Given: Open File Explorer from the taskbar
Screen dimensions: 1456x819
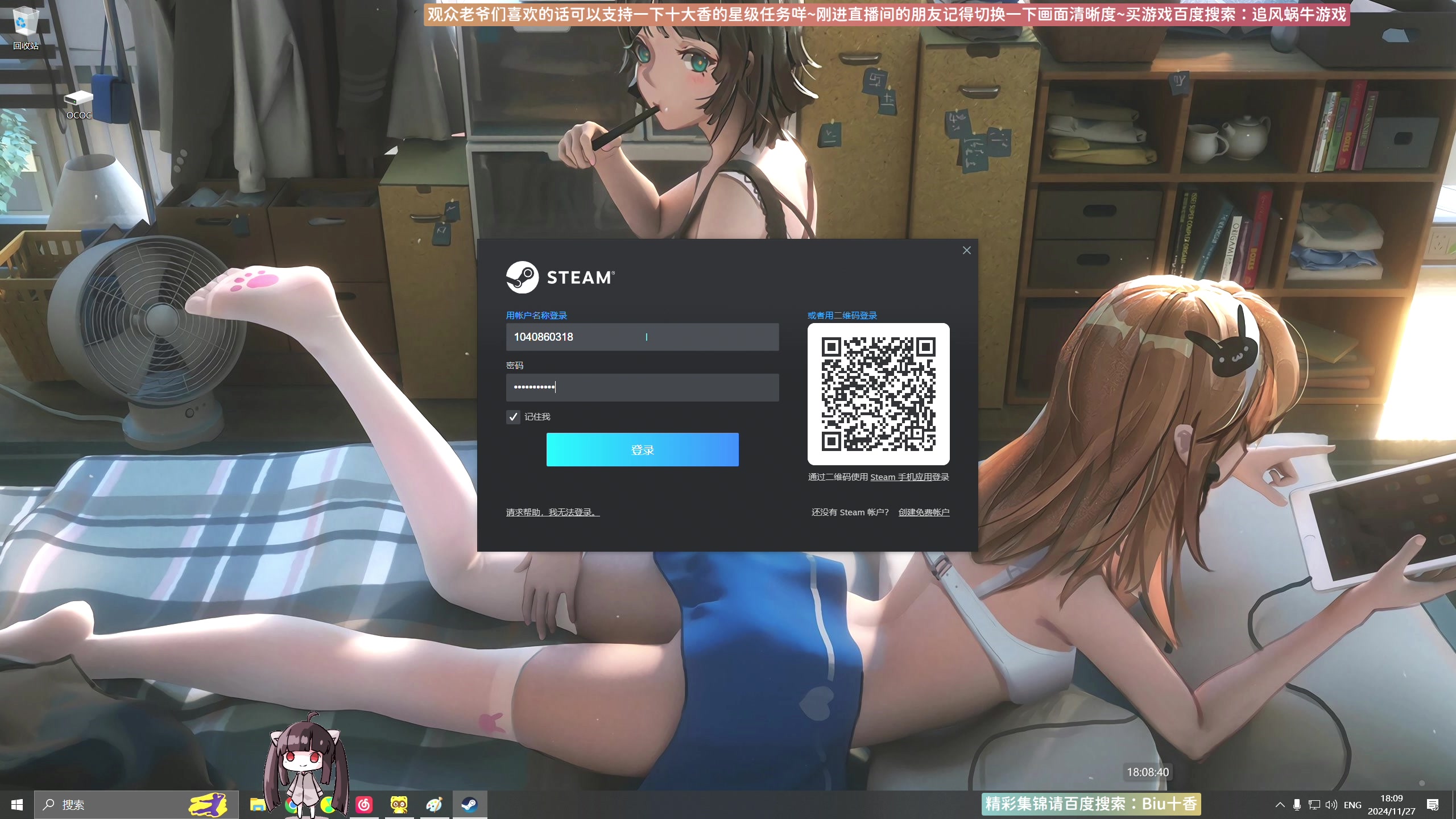Looking at the screenshot, I should [258, 804].
